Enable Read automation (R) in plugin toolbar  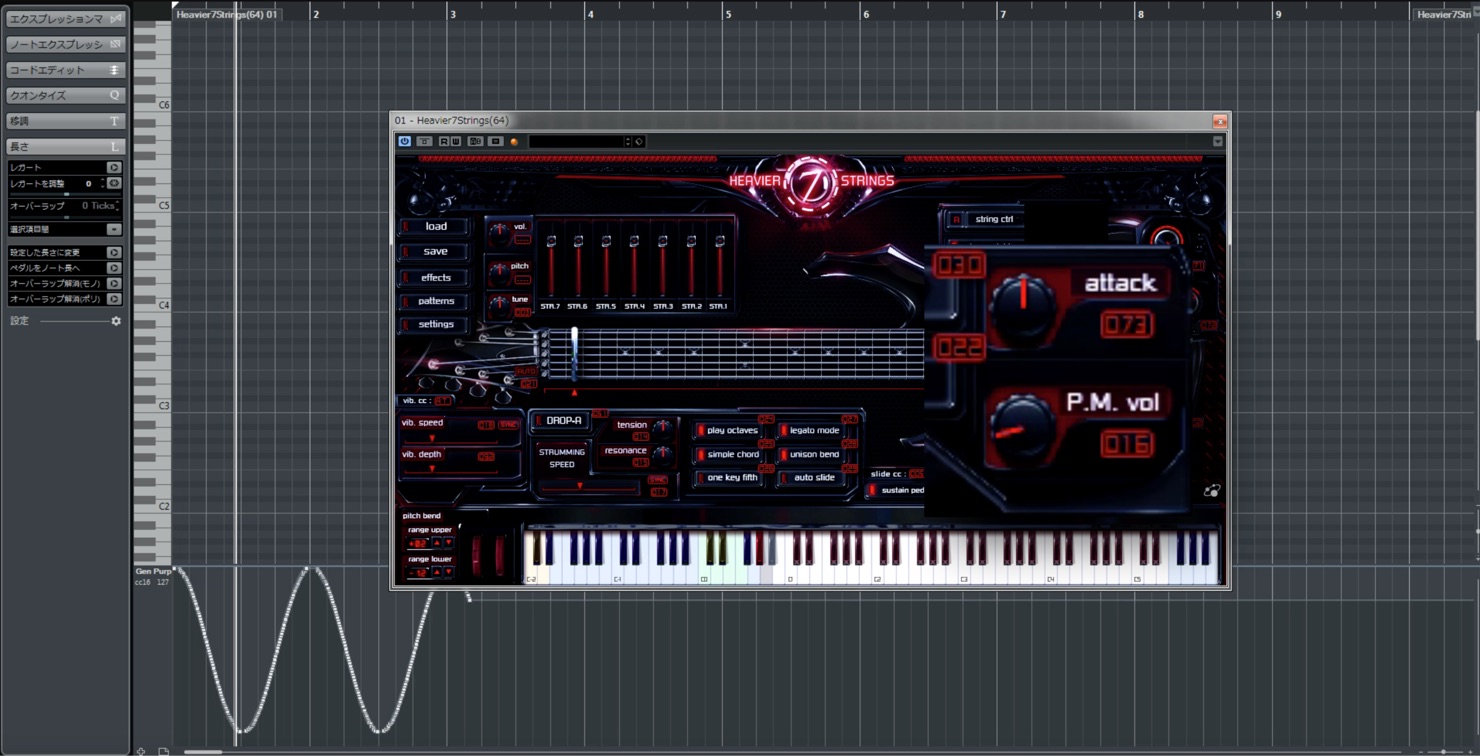tap(444, 141)
